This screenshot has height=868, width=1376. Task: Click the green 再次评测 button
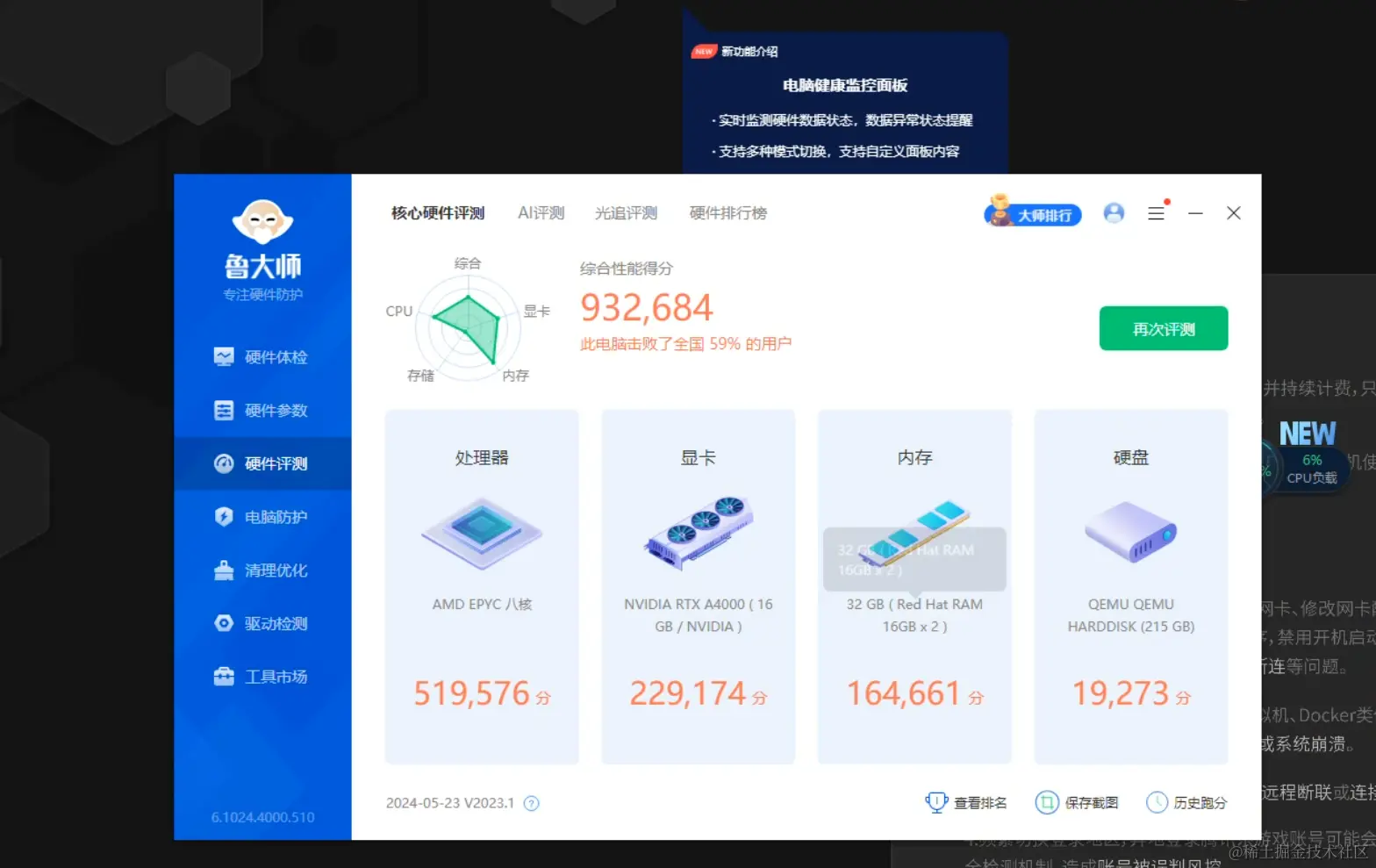pos(1164,329)
